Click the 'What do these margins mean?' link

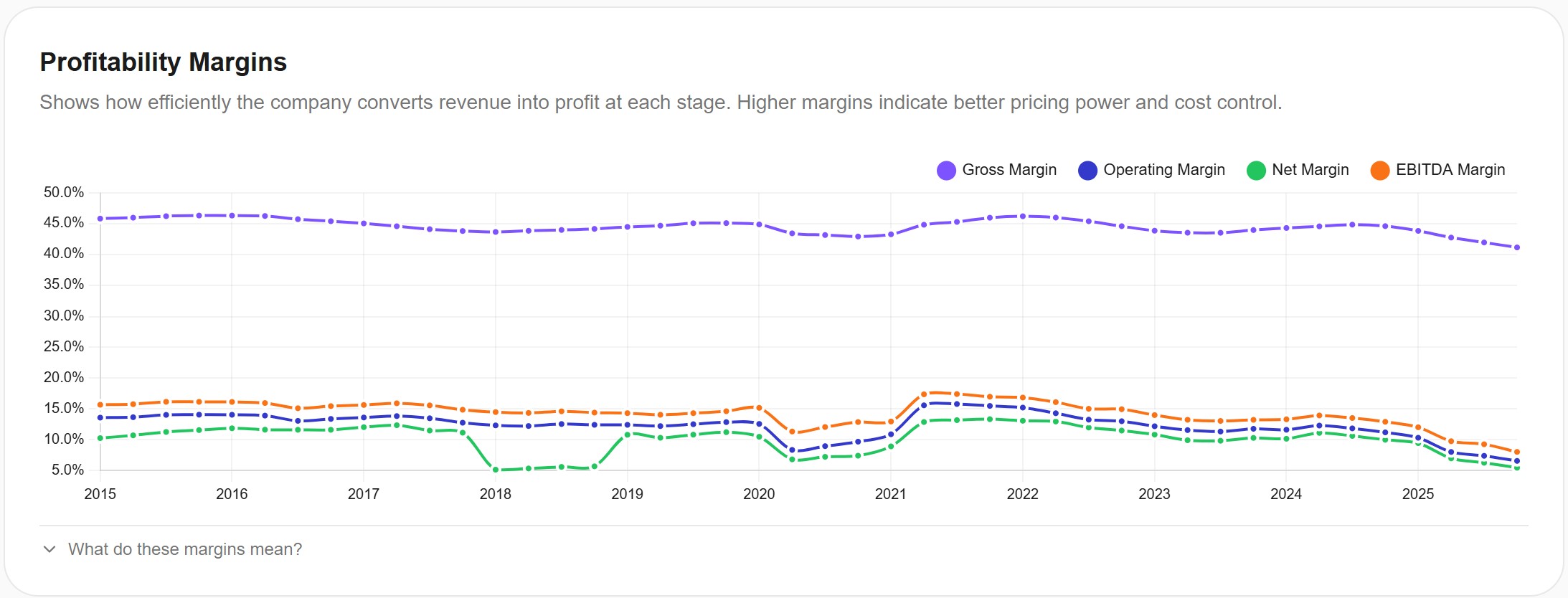pyautogui.click(x=185, y=549)
